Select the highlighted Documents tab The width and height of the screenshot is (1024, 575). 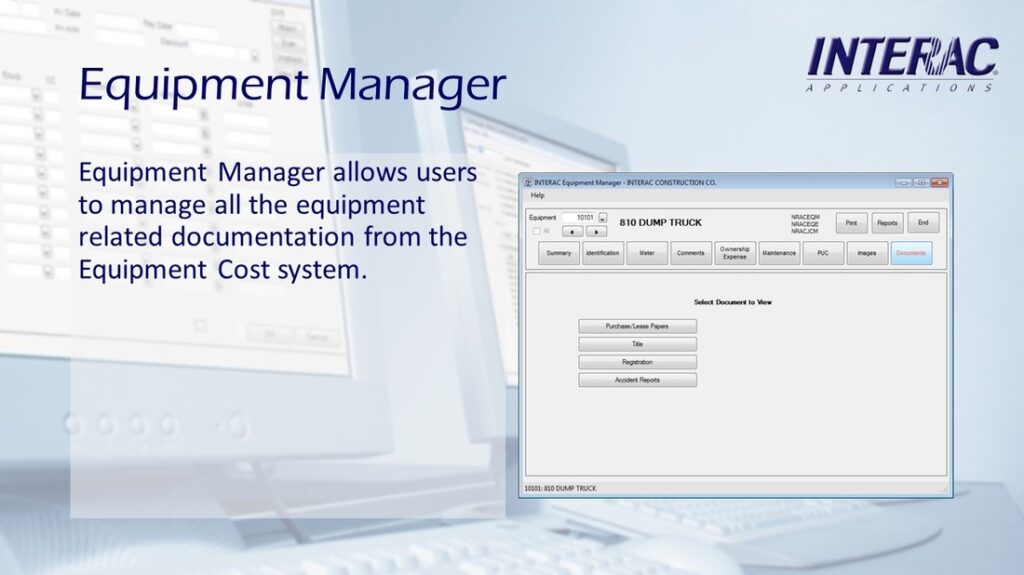(911, 253)
